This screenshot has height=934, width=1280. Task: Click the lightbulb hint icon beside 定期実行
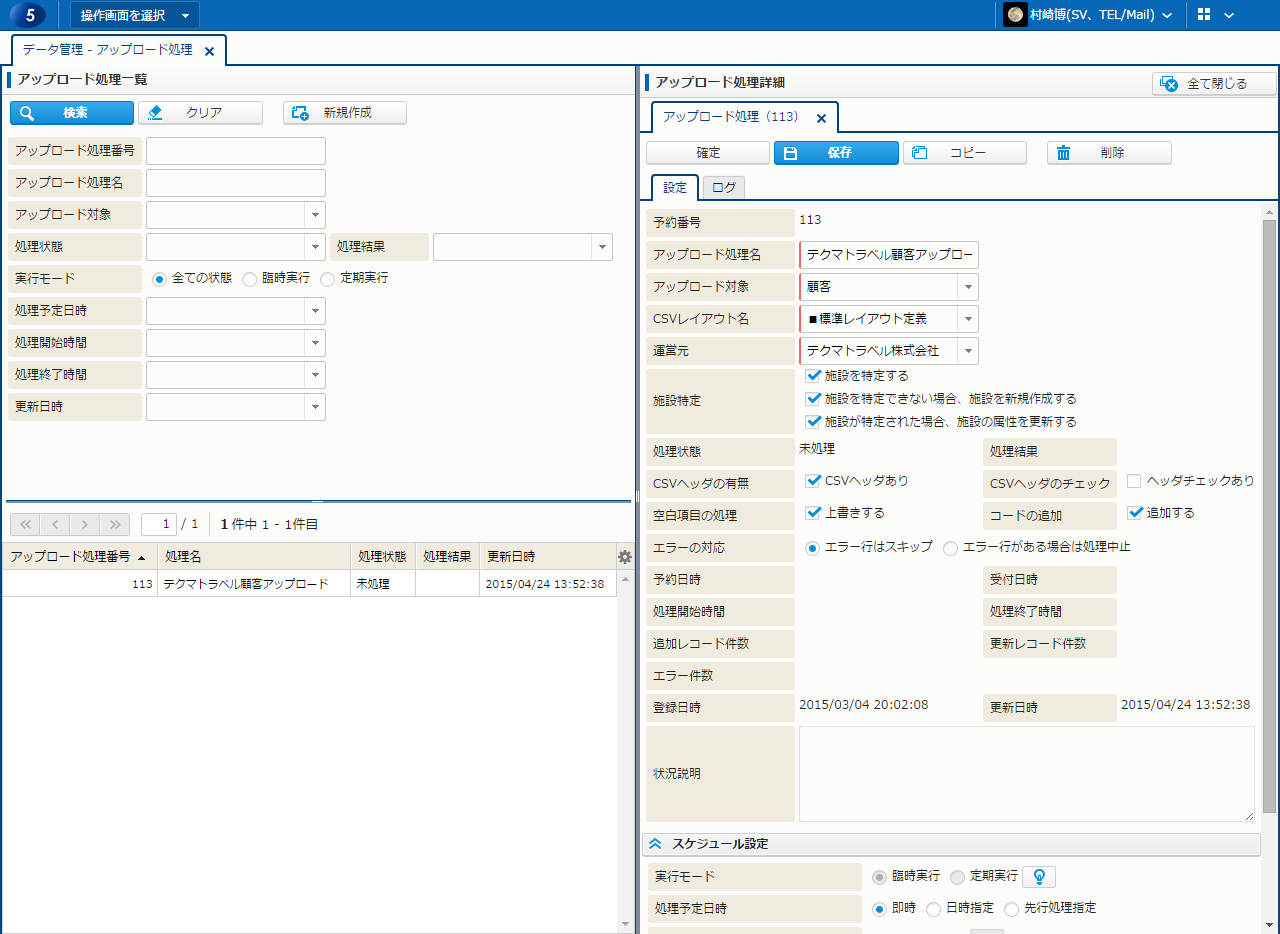pyautogui.click(x=1039, y=877)
